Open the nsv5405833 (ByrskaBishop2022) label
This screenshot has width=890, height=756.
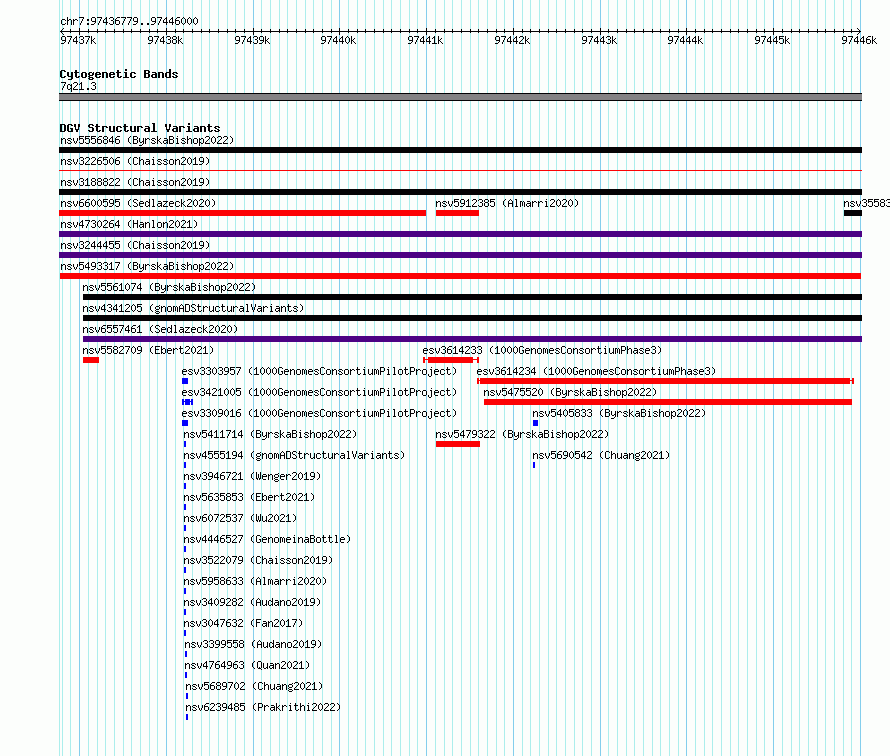click(619, 413)
